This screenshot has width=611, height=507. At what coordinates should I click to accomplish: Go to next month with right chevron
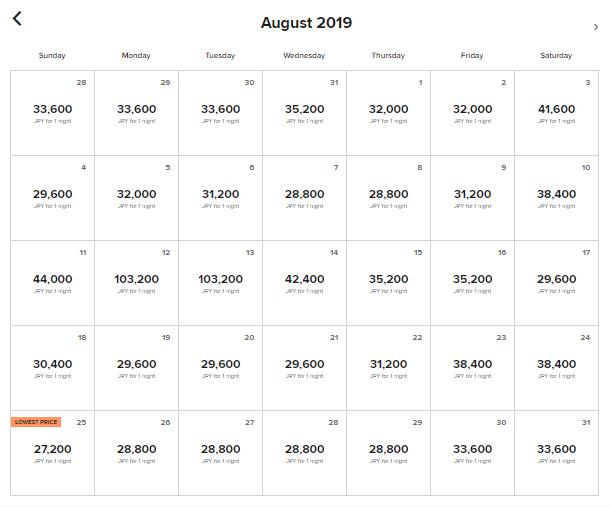point(595,27)
